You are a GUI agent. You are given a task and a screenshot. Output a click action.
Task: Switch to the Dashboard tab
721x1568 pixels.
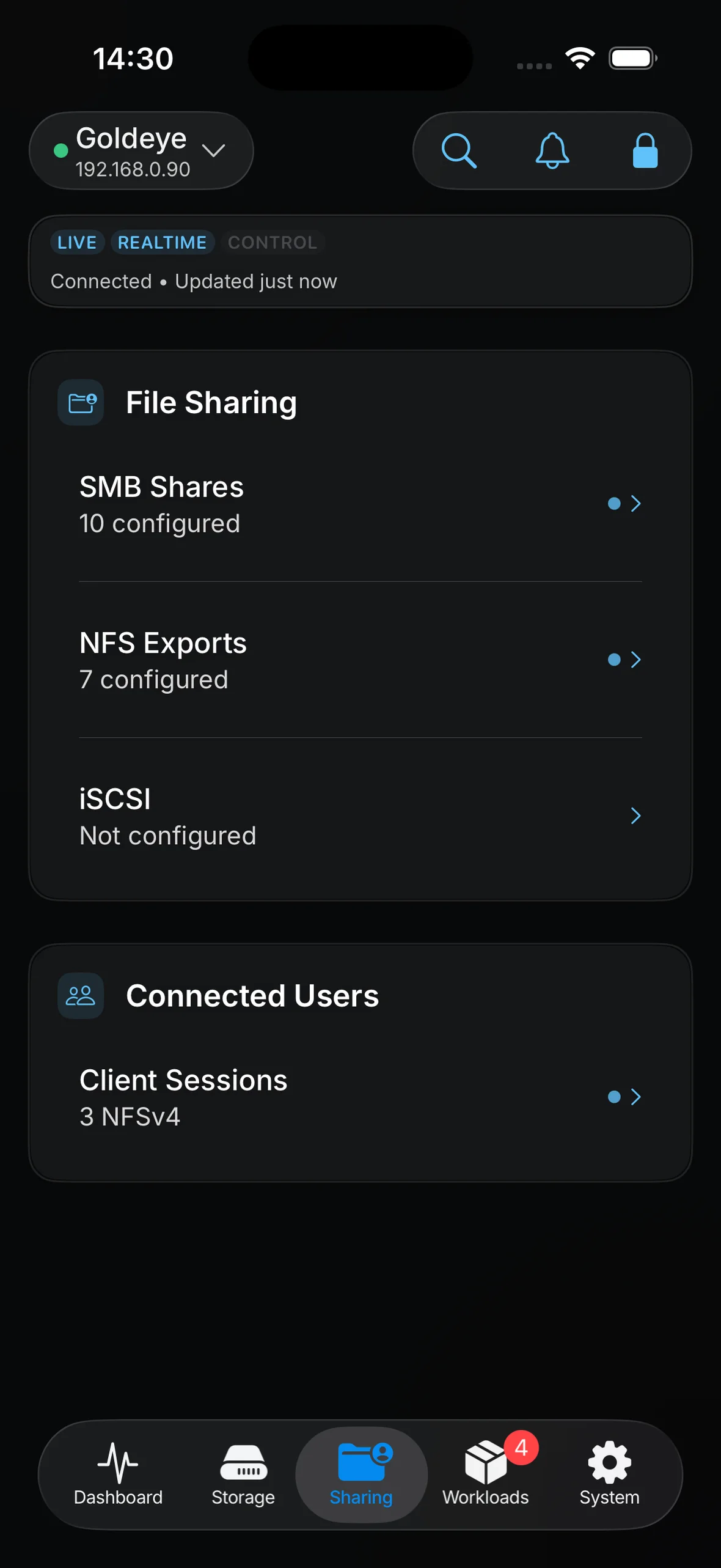(118, 1473)
